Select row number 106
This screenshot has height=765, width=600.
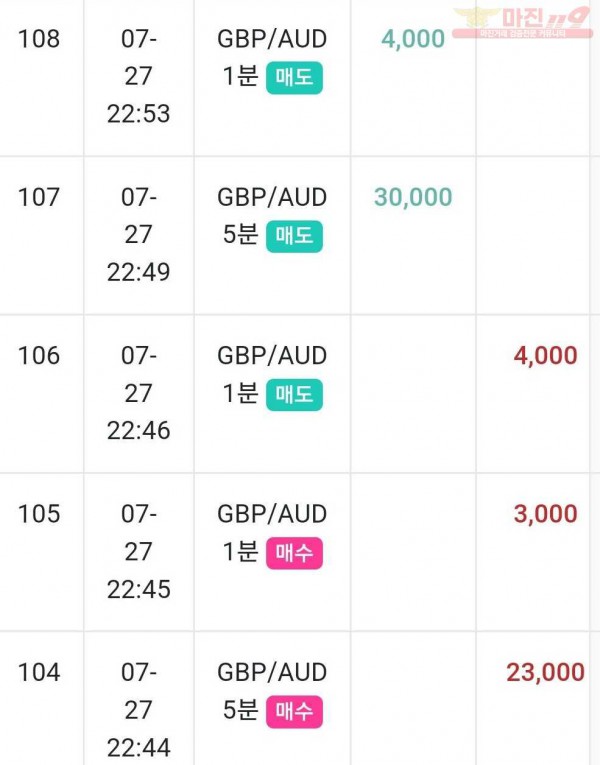click(x=39, y=355)
